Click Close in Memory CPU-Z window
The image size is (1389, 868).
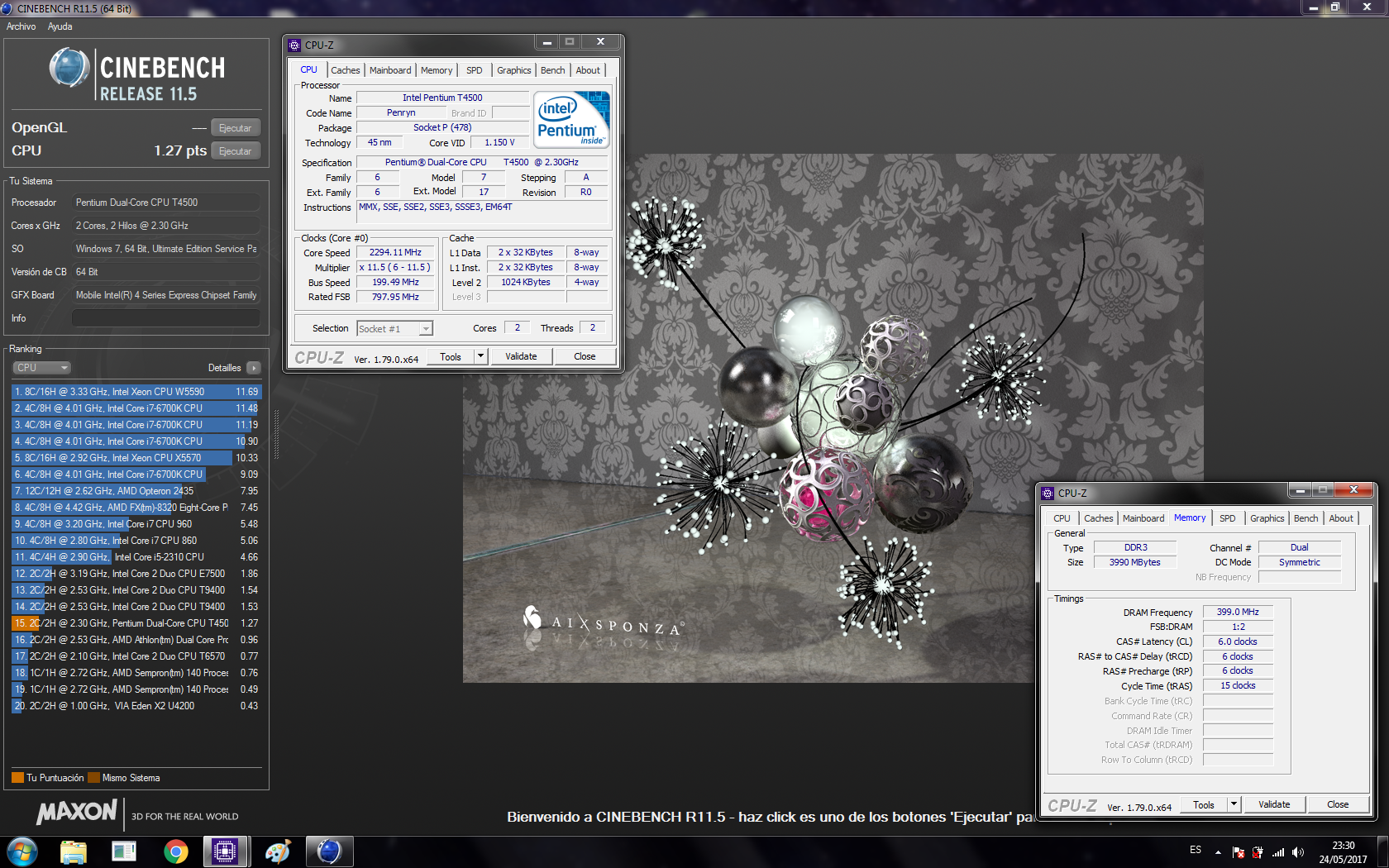tap(1338, 805)
